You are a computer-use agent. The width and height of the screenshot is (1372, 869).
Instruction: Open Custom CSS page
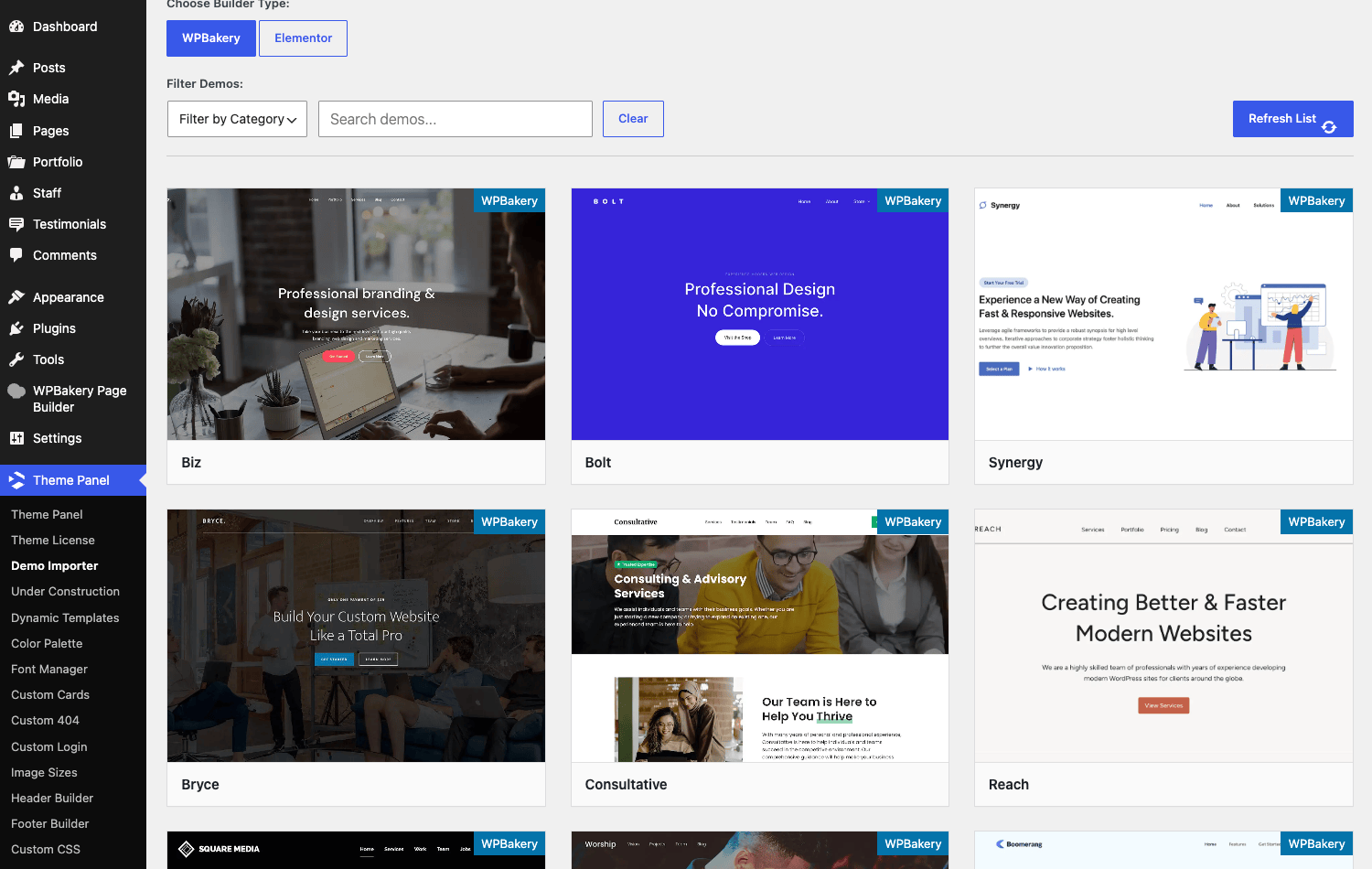(46, 849)
